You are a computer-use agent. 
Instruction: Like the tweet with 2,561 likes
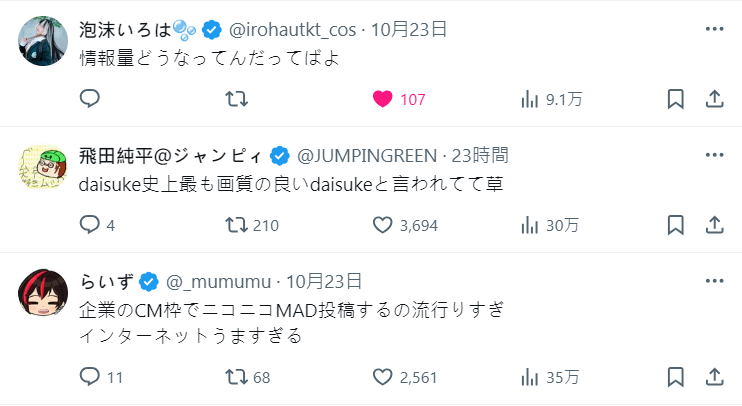(383, 377)
